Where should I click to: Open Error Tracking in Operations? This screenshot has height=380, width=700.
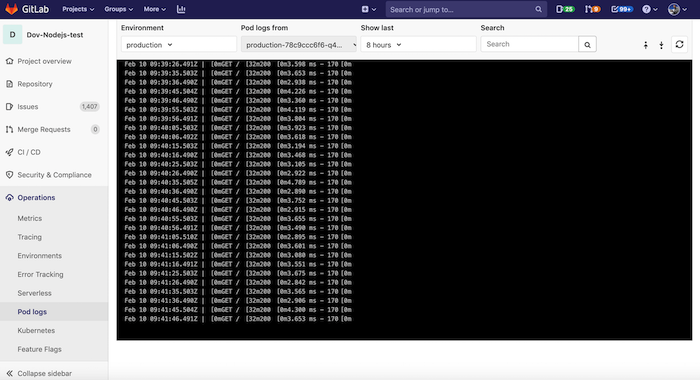(x=40, y=274)
